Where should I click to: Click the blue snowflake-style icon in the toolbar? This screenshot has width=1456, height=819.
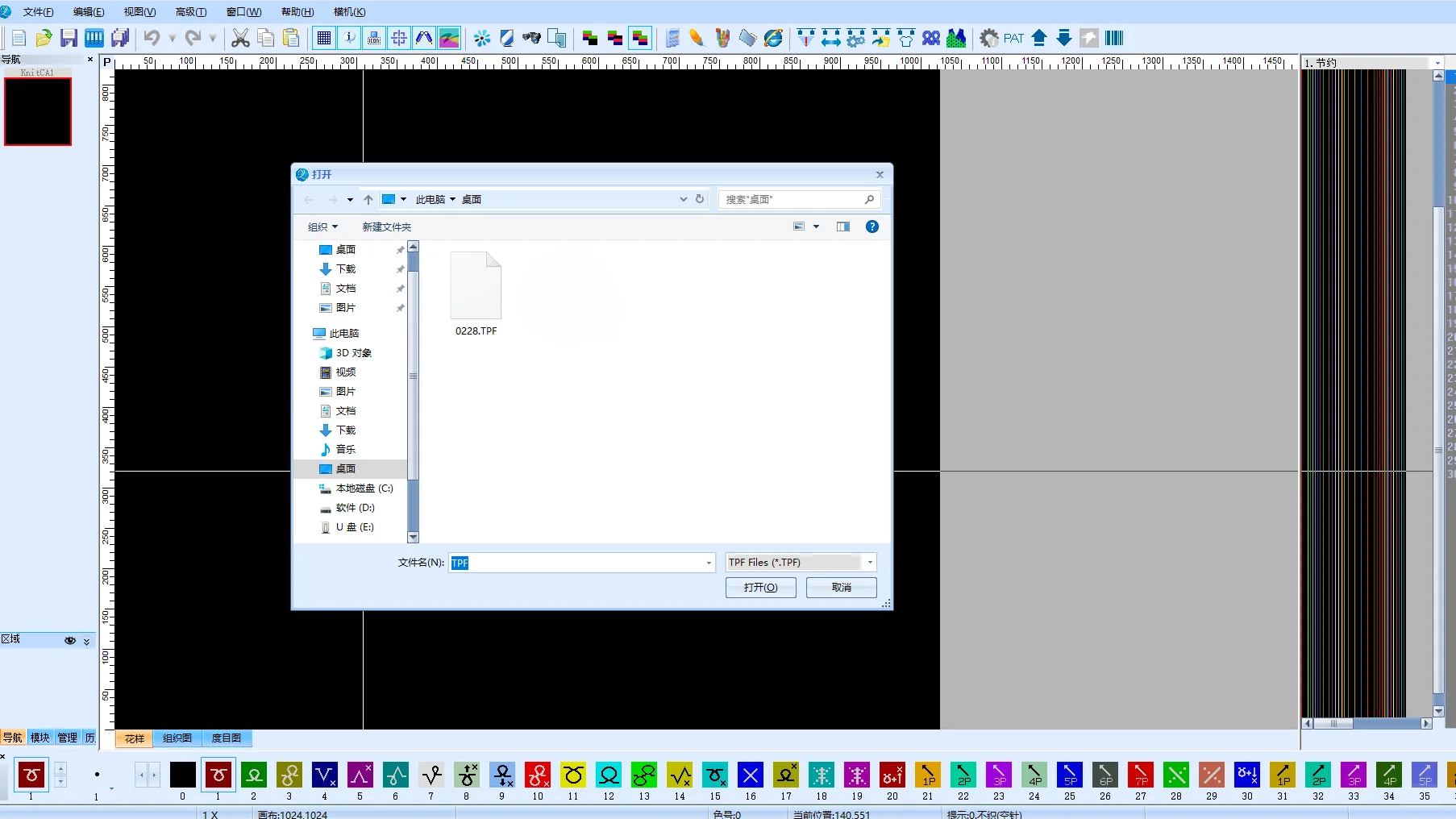click(x=482, y=38)
